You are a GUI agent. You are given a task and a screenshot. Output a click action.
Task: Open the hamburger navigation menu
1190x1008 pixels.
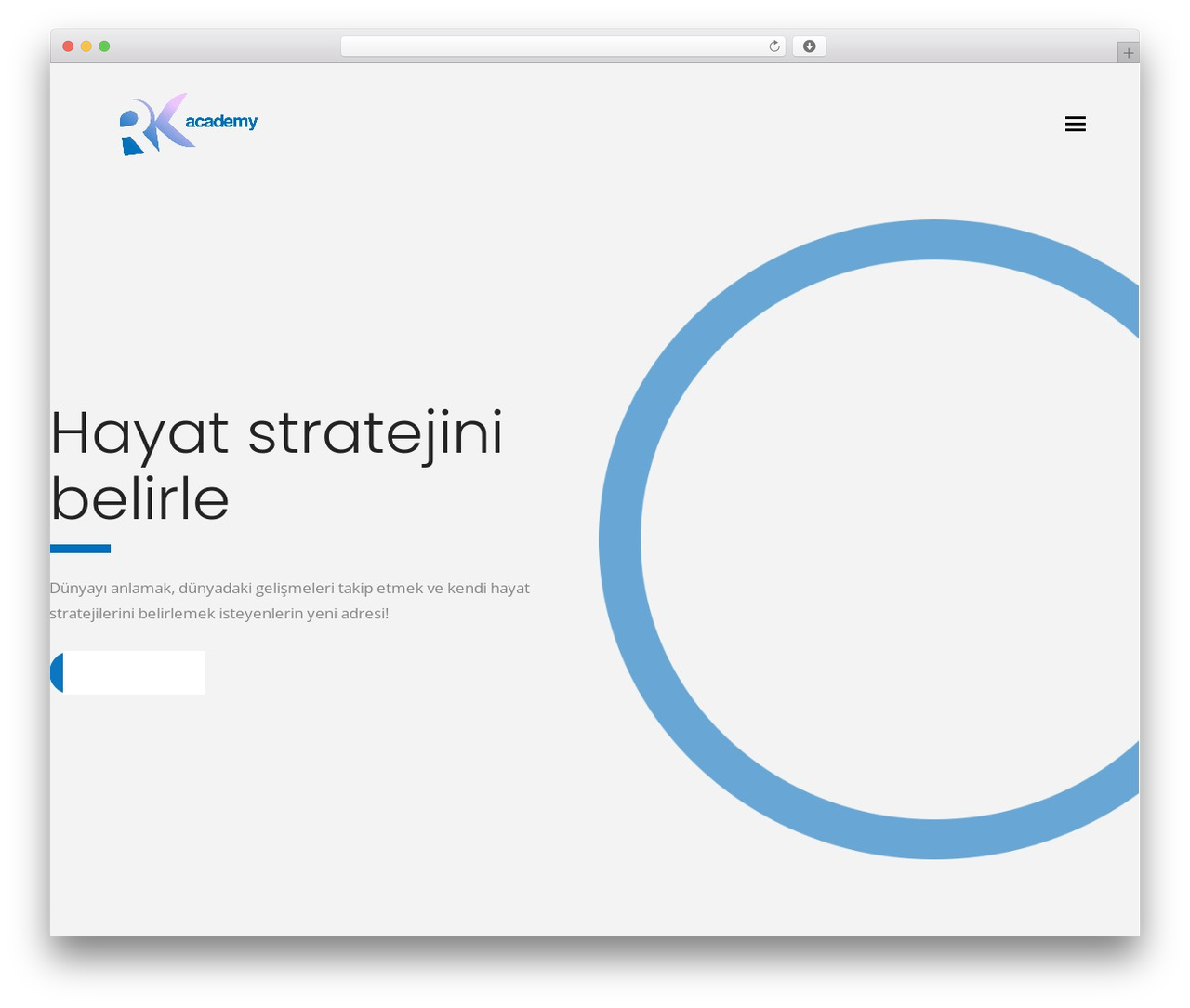coord(1075,124)
